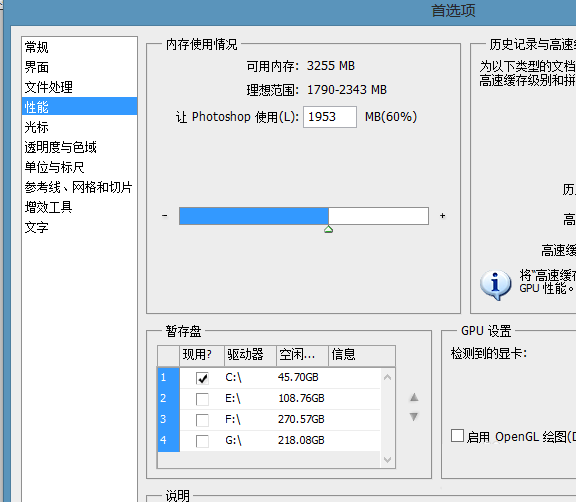Enable the F:\ scratch disk checkbox

coord(202,420)
